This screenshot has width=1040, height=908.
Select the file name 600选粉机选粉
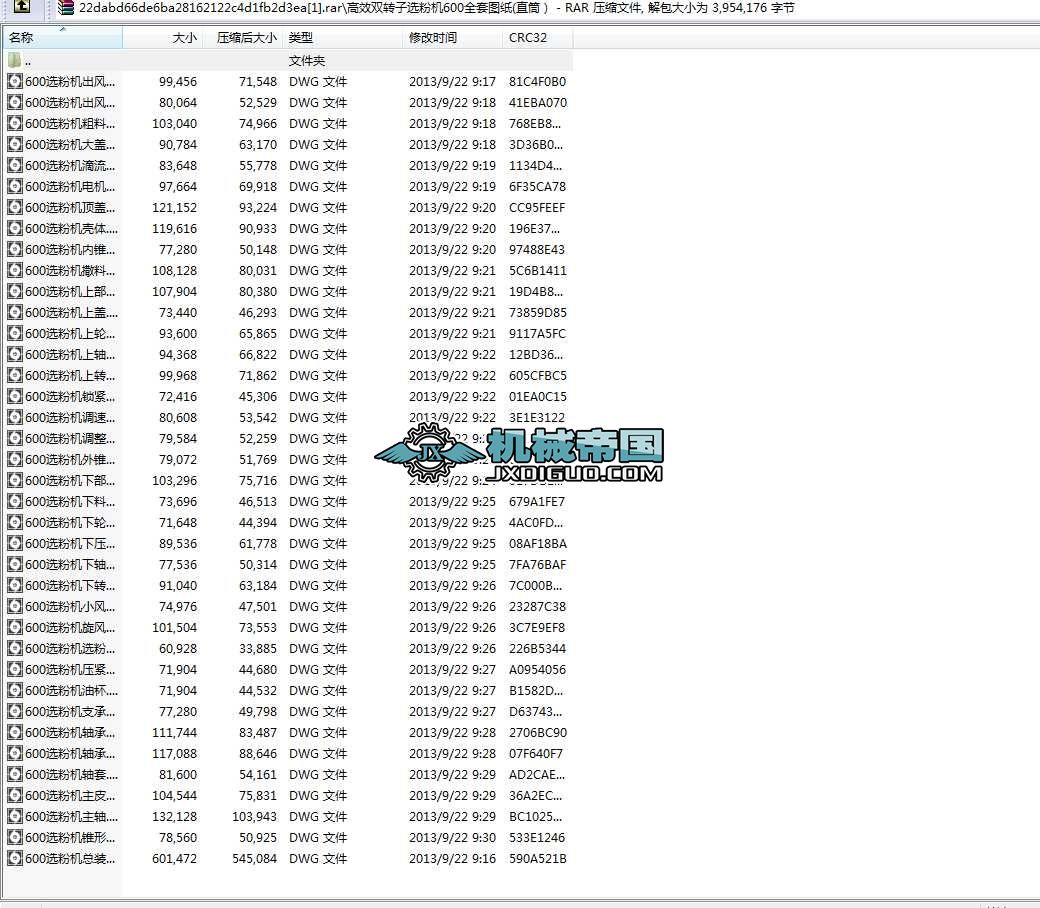pyautogui.click(x=70, y=649)
